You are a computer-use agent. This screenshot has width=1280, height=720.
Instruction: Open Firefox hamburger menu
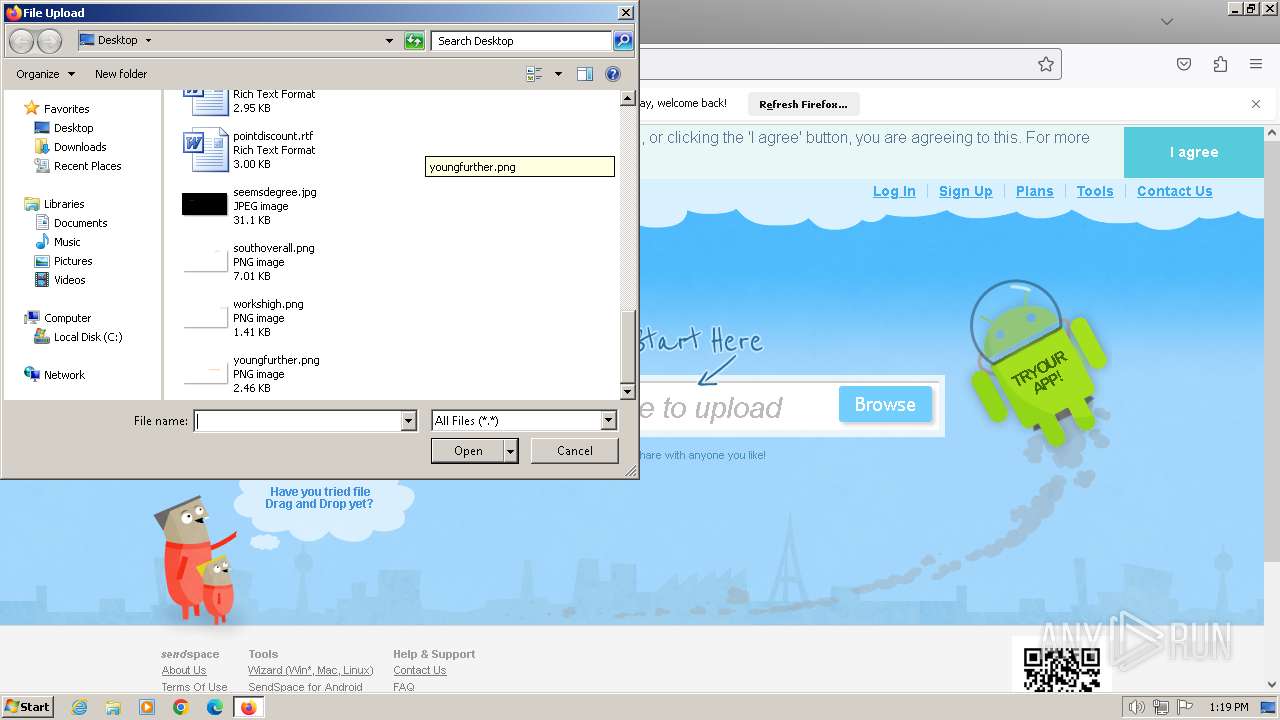(1256, 64)
